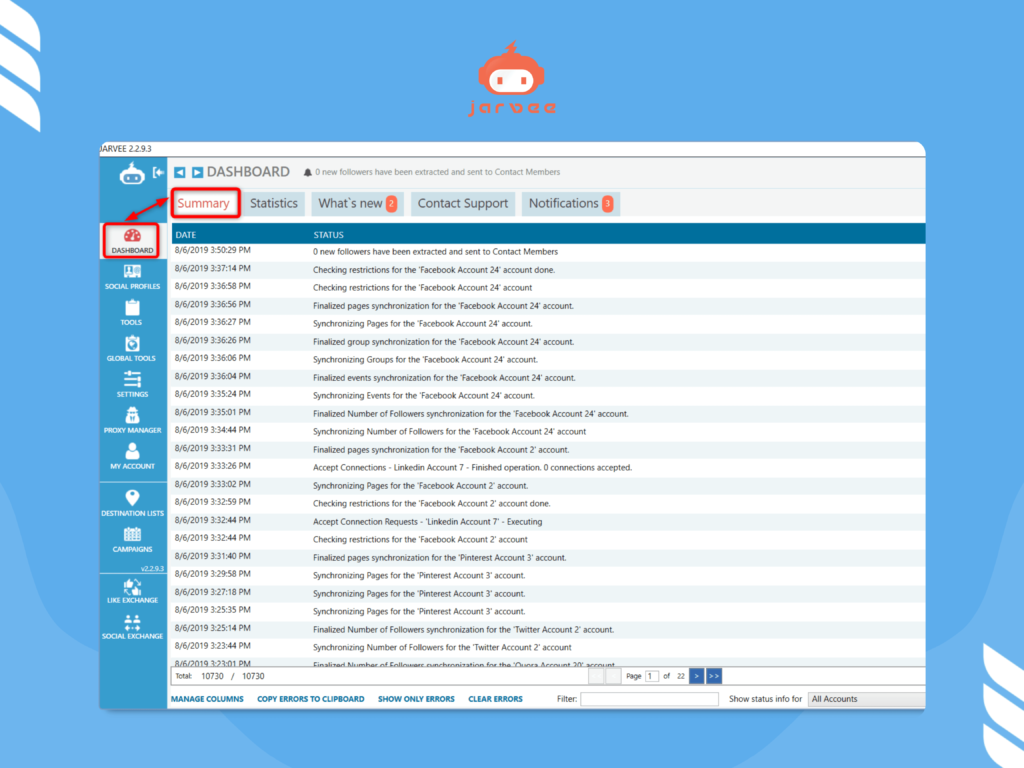1024x768 pixels.
Task: Go to the next page of statuses
Action: (x=697, y=676)
